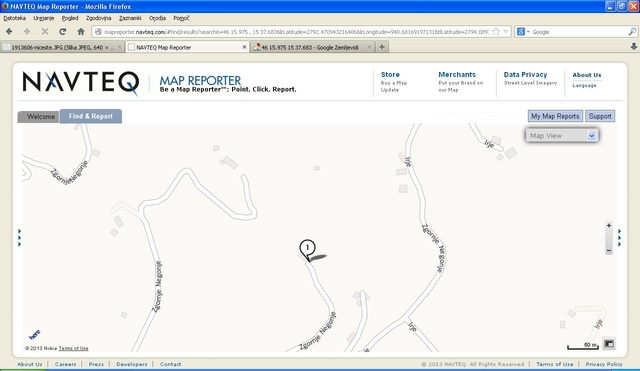Open new tab with plus button

(x=382, y=47)
